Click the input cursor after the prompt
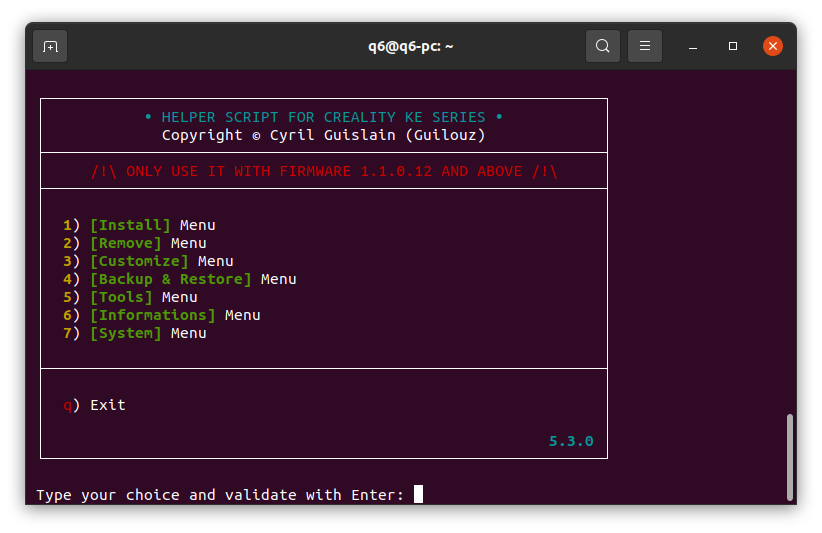This screenshot has width=822, height=533. click(x=418, y=494)
